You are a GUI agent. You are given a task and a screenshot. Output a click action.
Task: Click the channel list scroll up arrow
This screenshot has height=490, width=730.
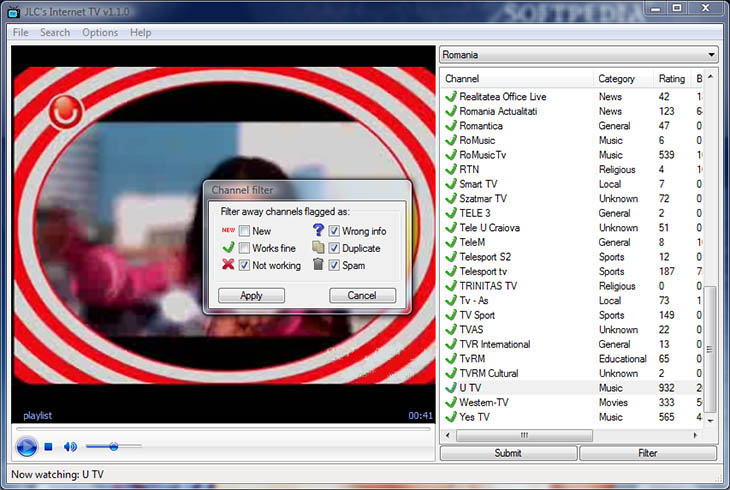tap(710, 77)
